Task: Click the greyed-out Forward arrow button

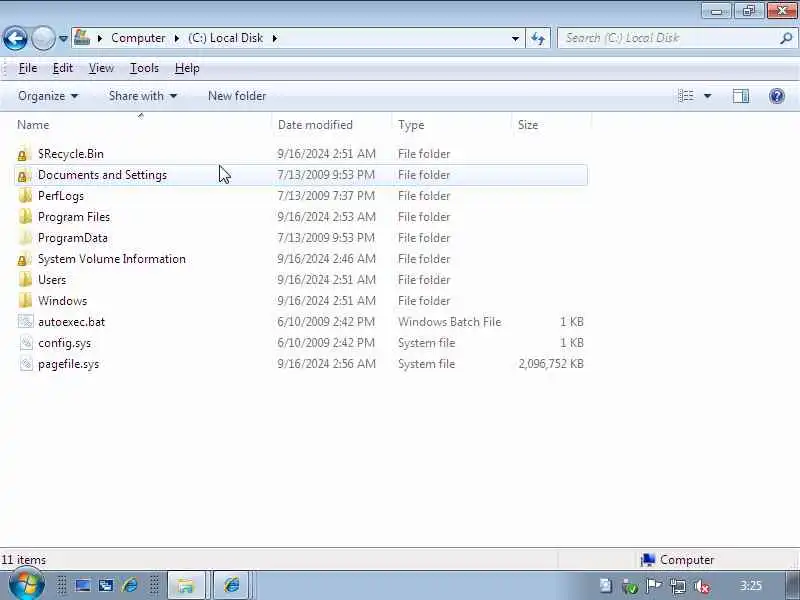Action: 43,38
